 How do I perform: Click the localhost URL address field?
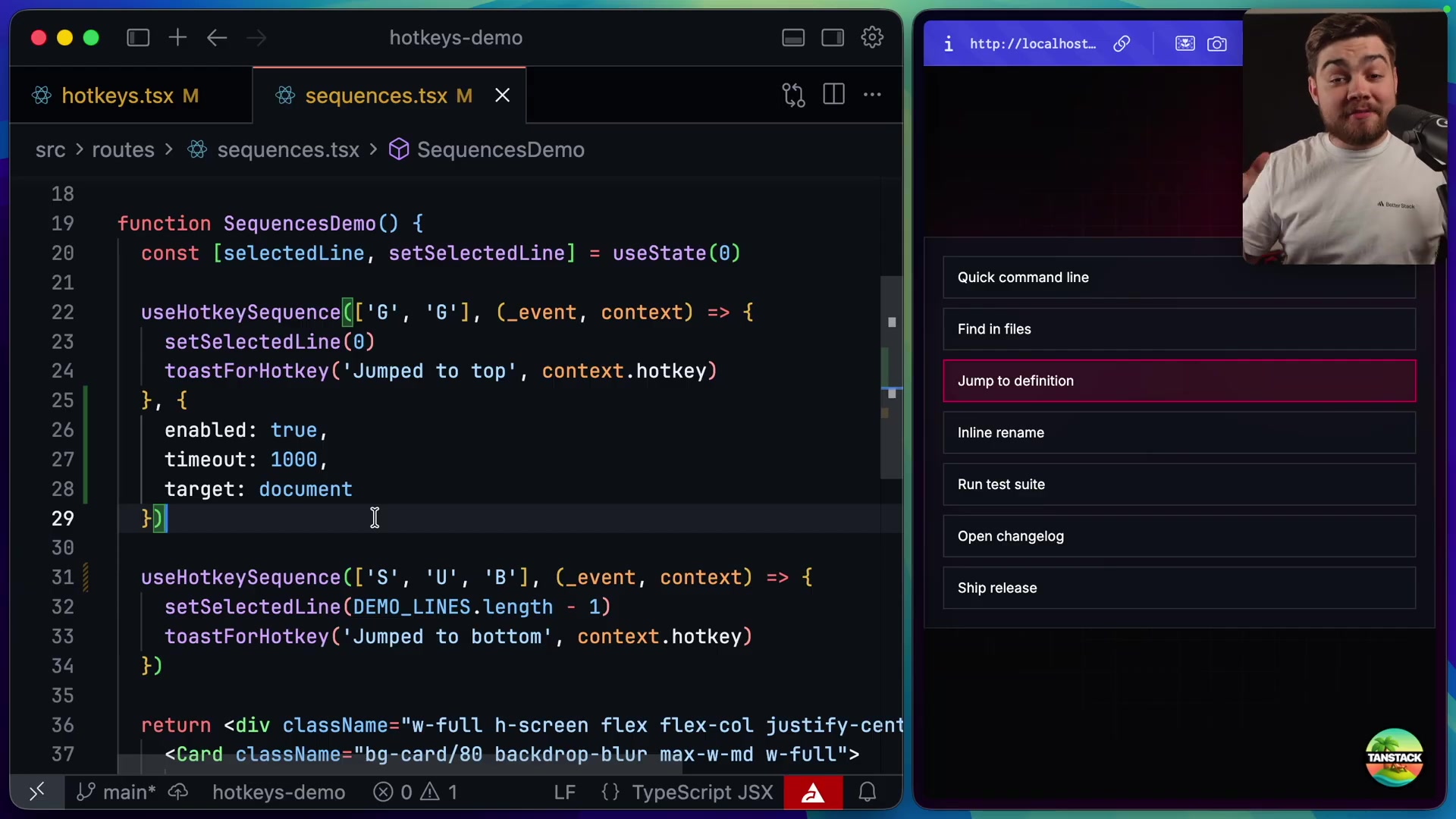[x=1033, y=43]
